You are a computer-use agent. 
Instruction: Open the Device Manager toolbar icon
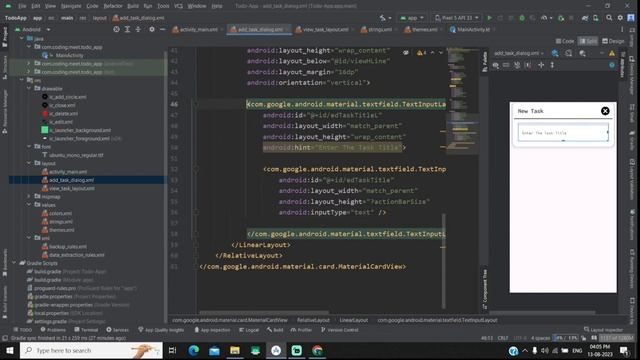596,18
